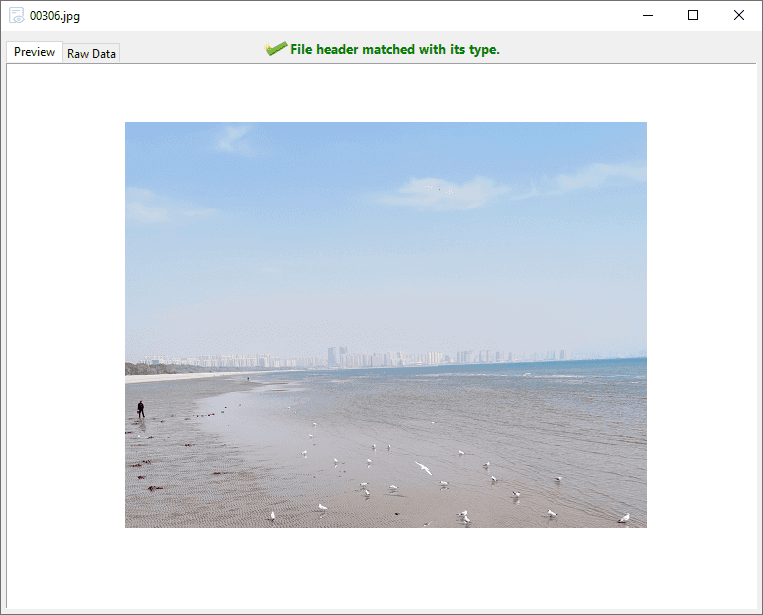
Task: Click the large white cloud in sky
Action: click(x=442, y=192)
